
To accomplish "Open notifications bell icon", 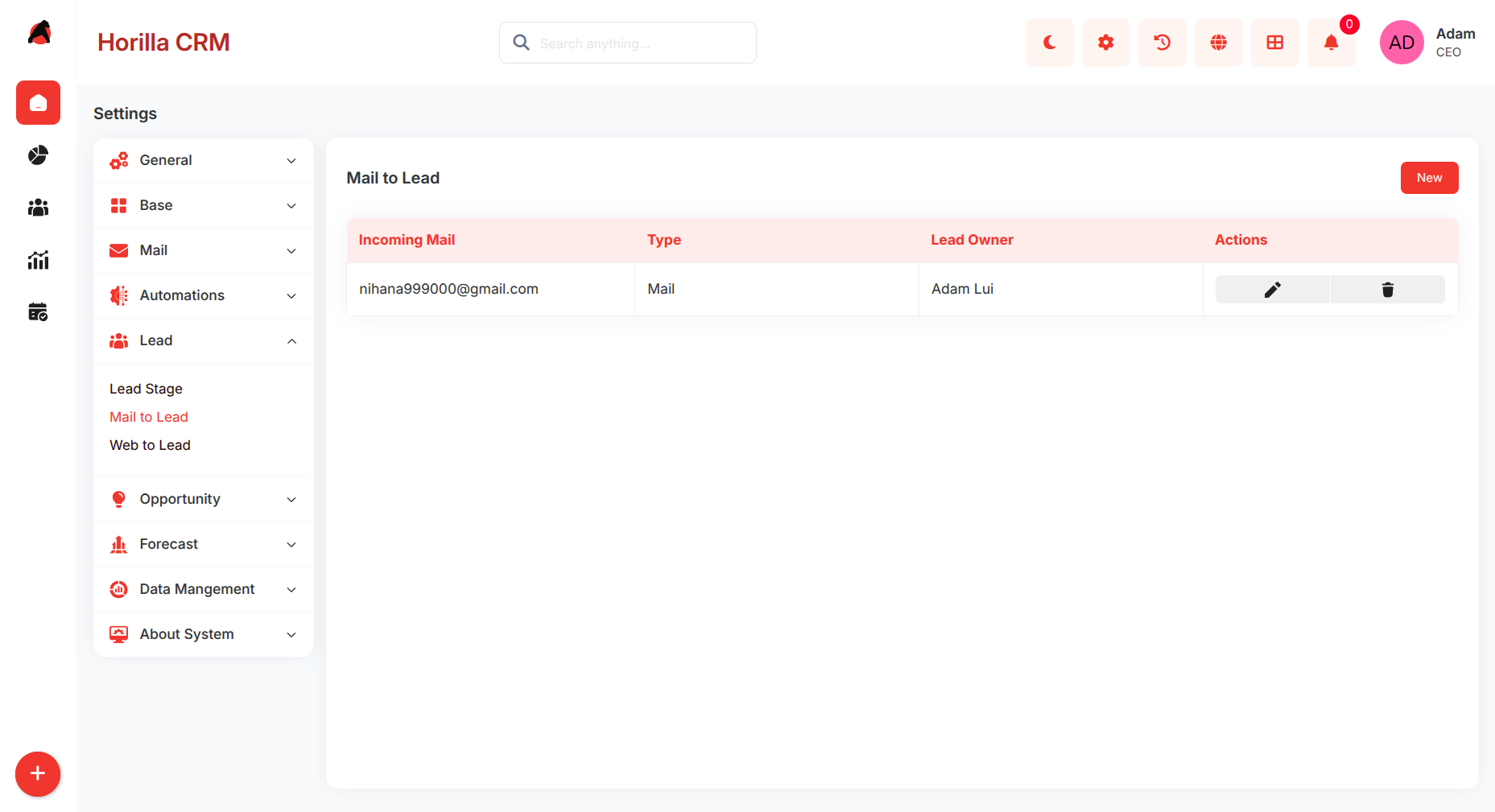I will tap(1332, 43).
